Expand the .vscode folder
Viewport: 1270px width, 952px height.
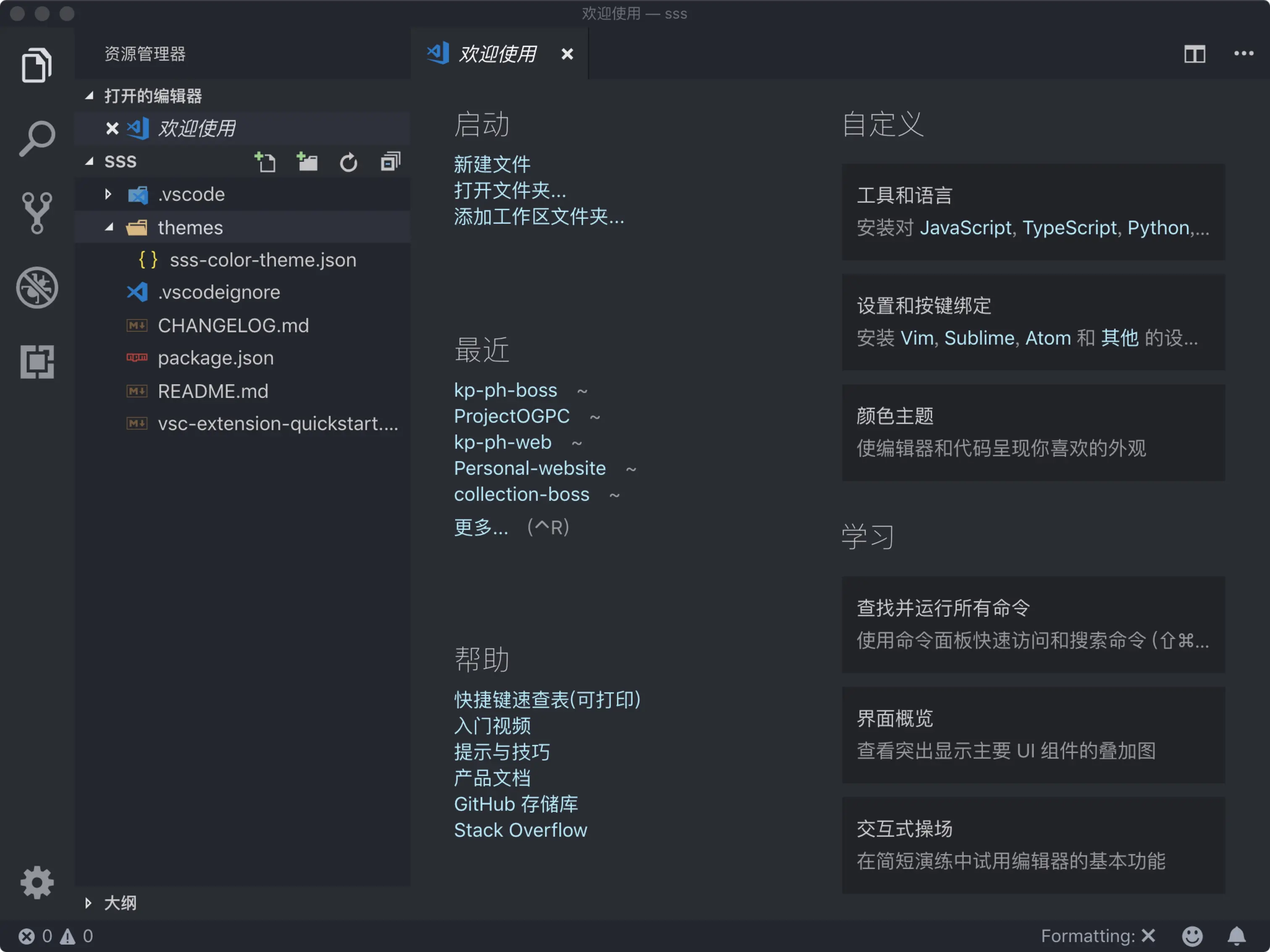(108, 194)
